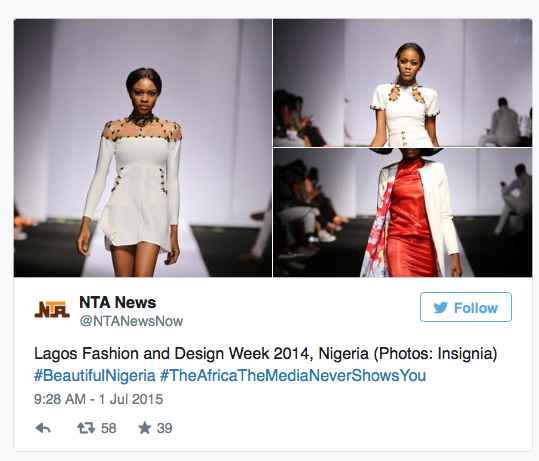Image resolution: width=539 pixels, height=461 pixels.
Task: Click the floral coat lining in the red dress photo
Action: click(375, 234)
